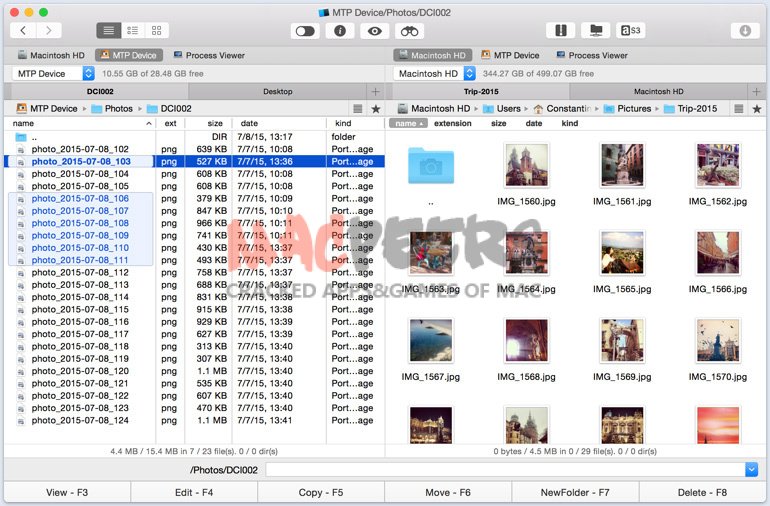
Task: Click the info button in toolbar
Action: pos(341,31)
